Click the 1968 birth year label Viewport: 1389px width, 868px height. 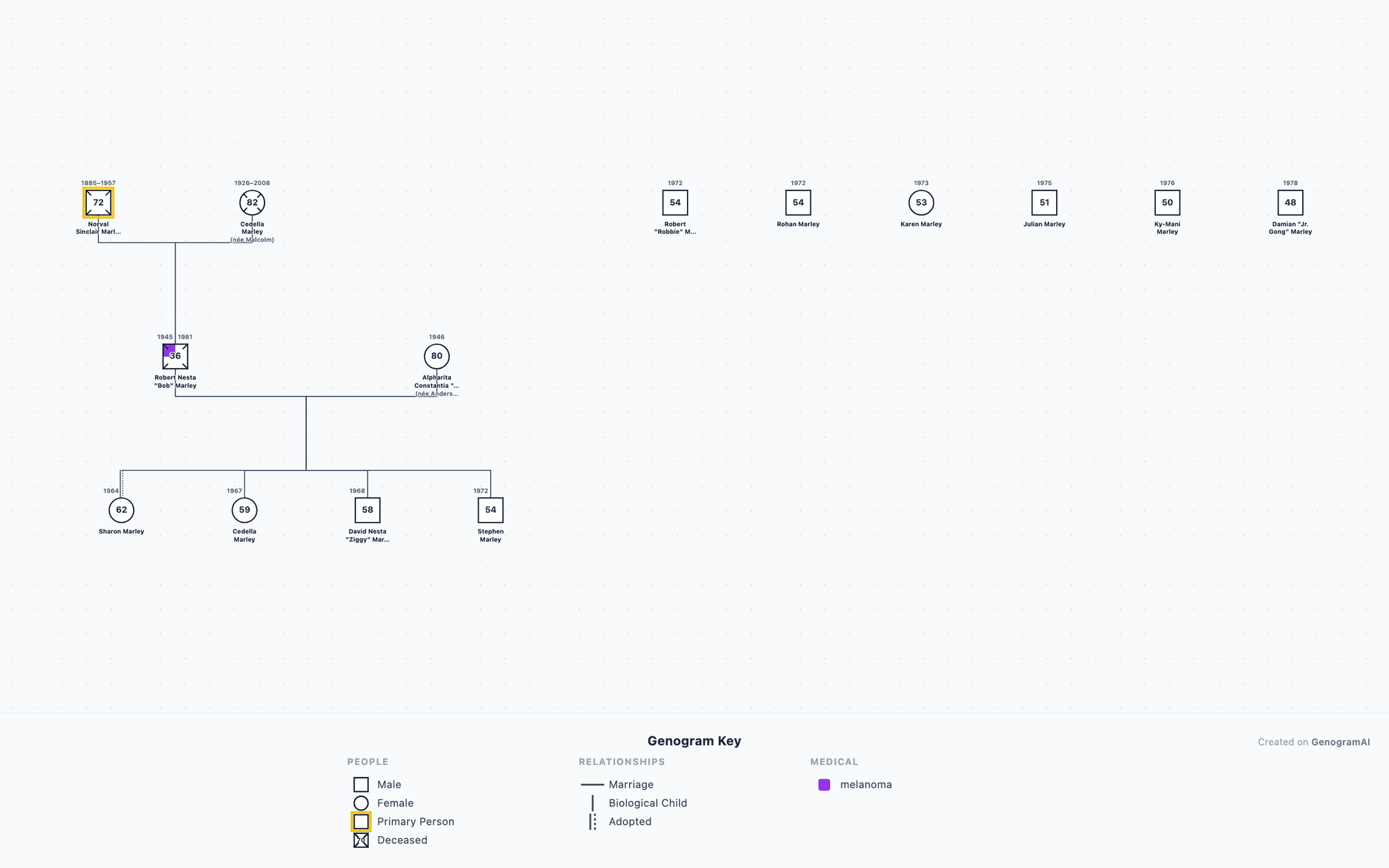(357, 491)
